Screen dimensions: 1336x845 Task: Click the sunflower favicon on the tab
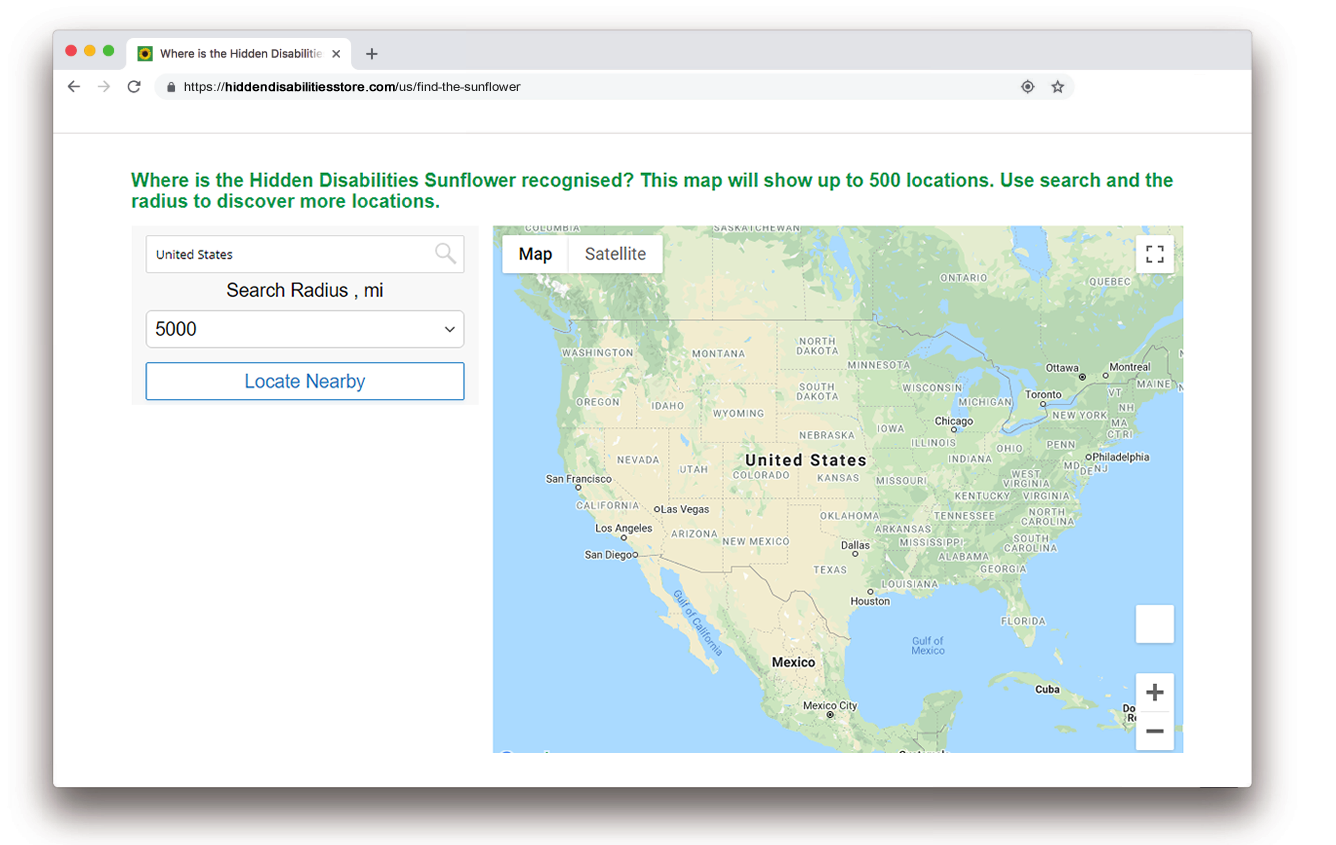click(x=145, y=54)
